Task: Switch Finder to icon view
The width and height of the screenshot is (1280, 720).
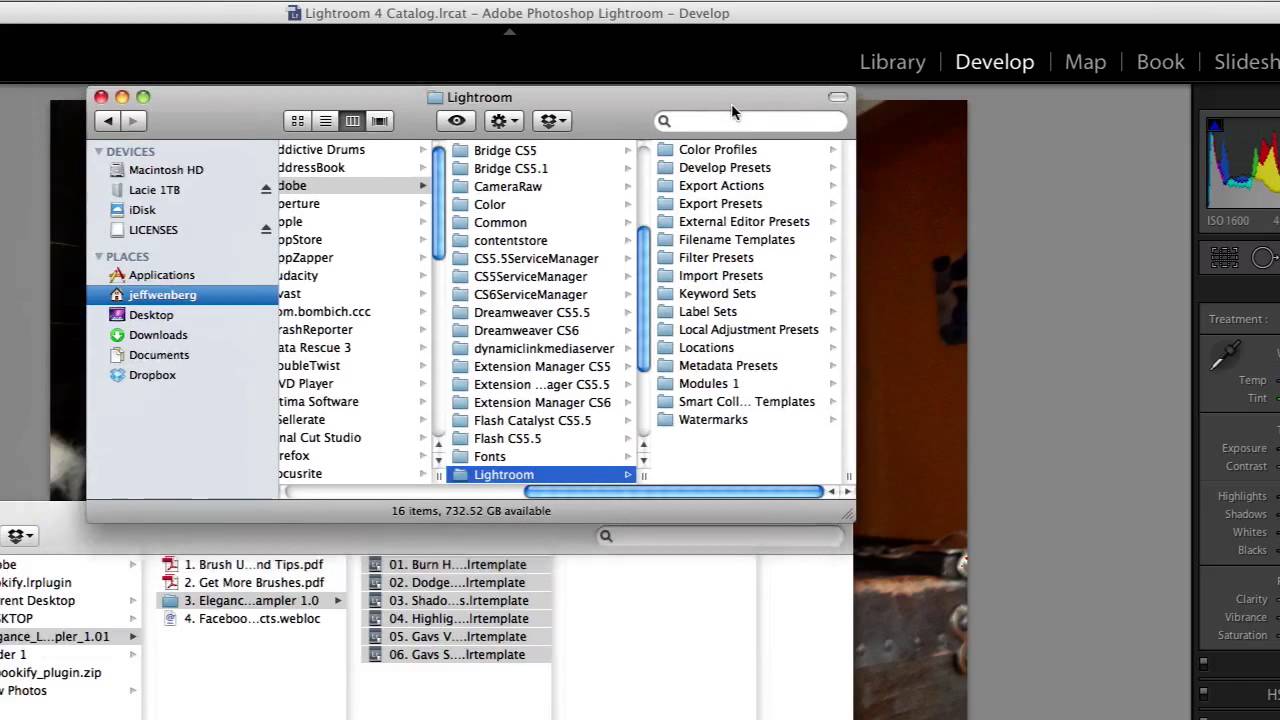Action: [x=297, y=121]
